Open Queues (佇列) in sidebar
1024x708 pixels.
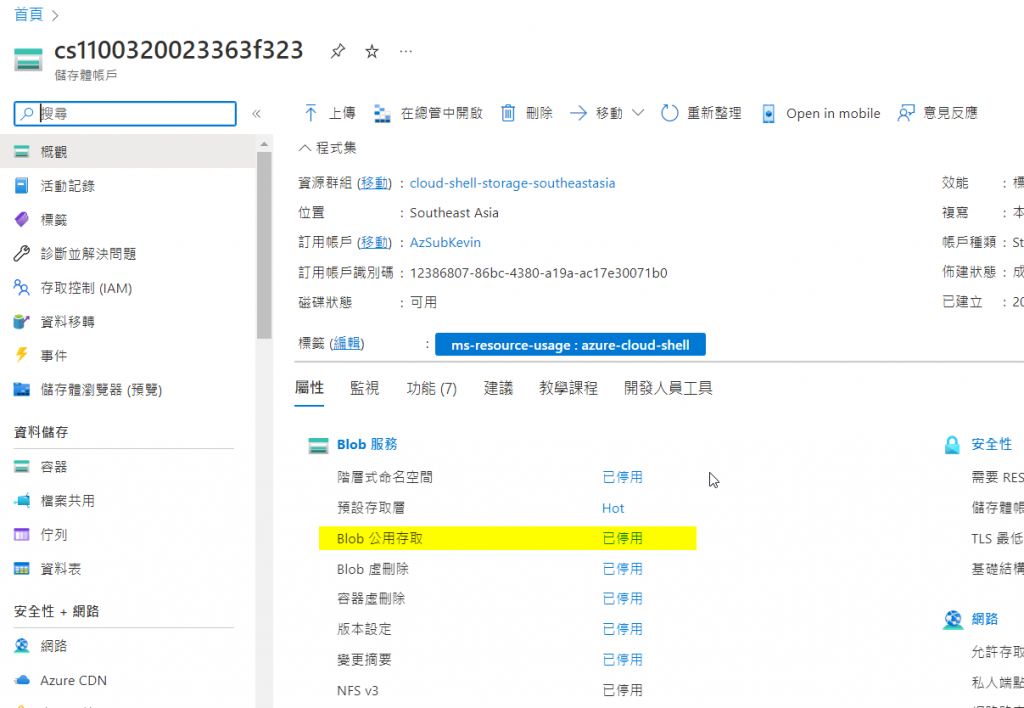pyautogui.click(x=127, y=535)
